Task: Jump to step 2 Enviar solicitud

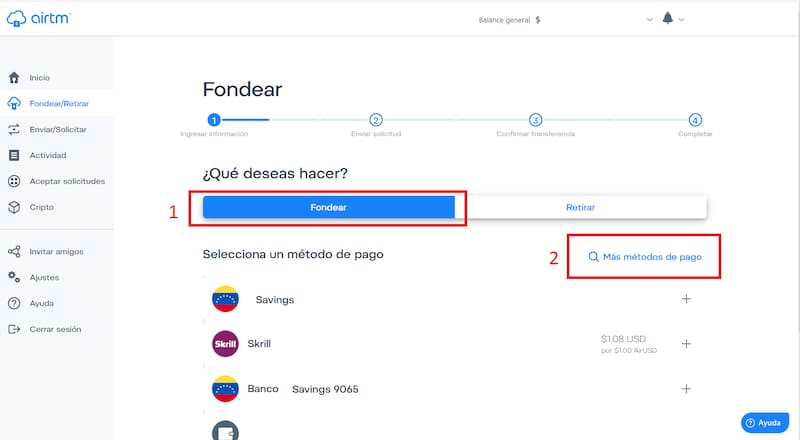Action: point(376,120)
